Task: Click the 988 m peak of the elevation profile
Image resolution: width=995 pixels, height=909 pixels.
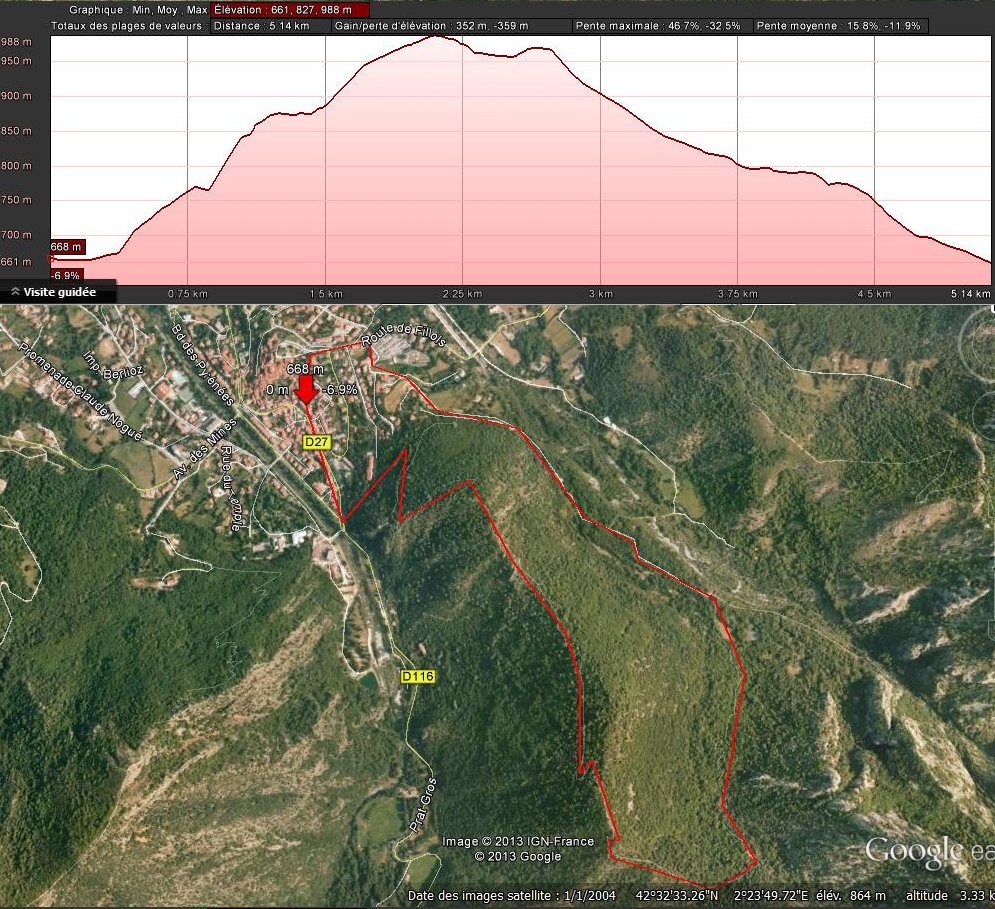Action: [x=436, y=38]
